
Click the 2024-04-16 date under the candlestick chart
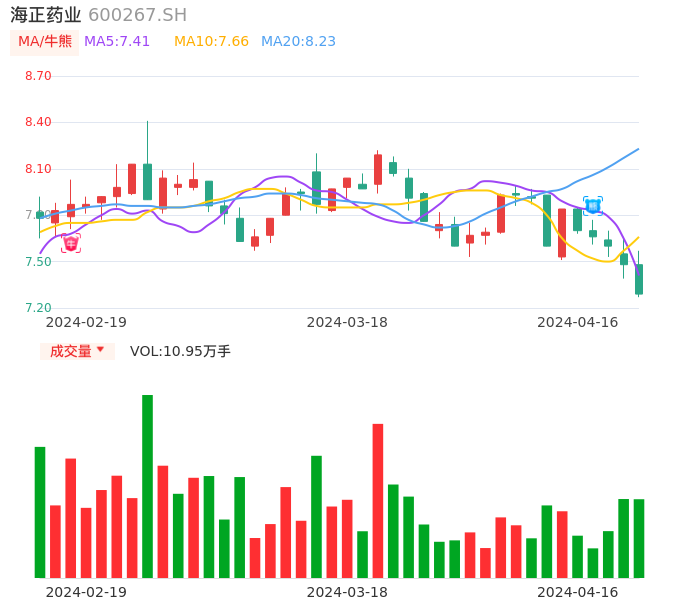pos(578,322)
